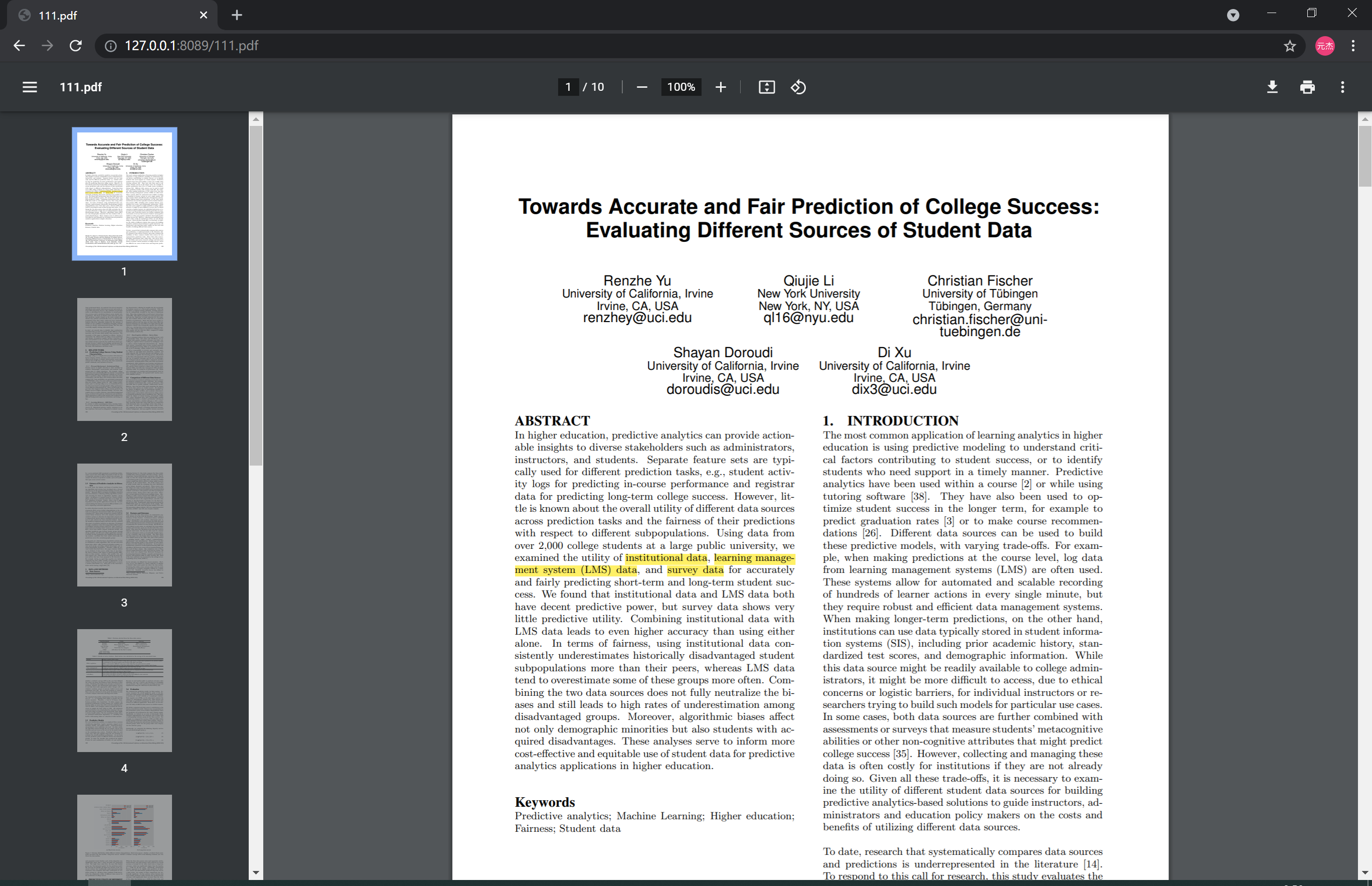The height and width of the screenshot is (886, 1372).
Task: Click the Chrome profile avatar
Action: 1325,46
